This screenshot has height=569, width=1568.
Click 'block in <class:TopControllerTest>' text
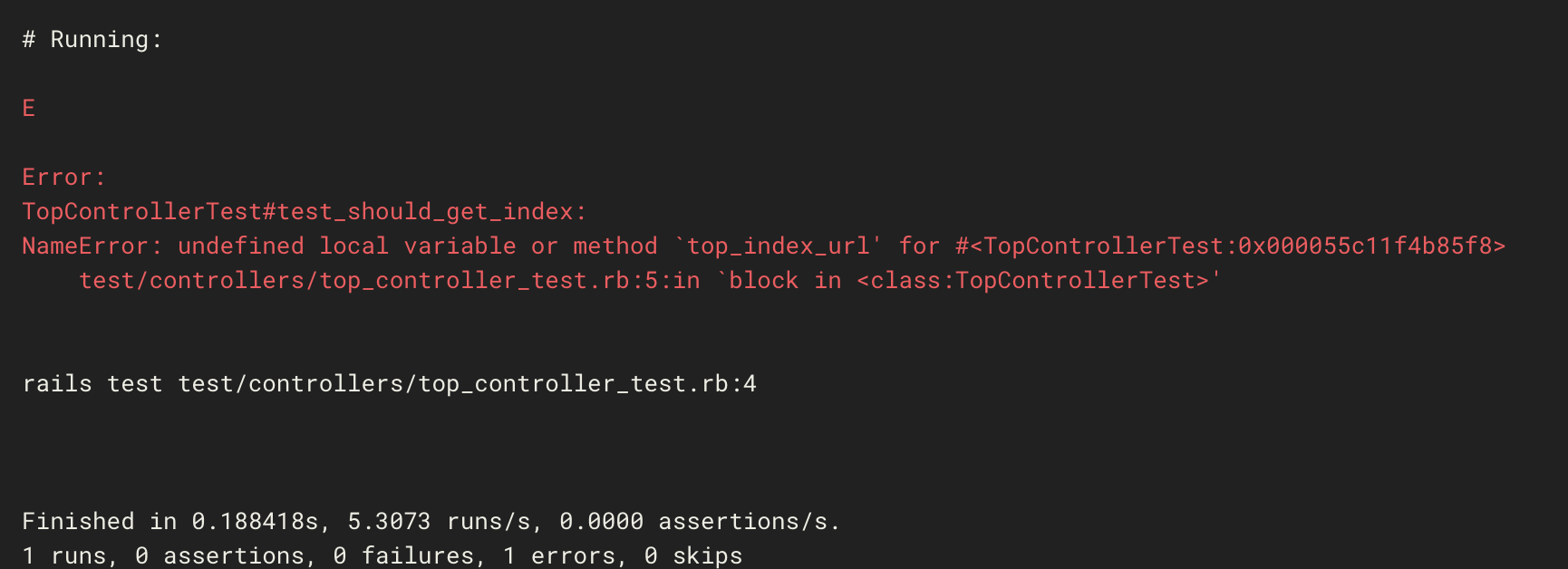click(x=974, y=281)
